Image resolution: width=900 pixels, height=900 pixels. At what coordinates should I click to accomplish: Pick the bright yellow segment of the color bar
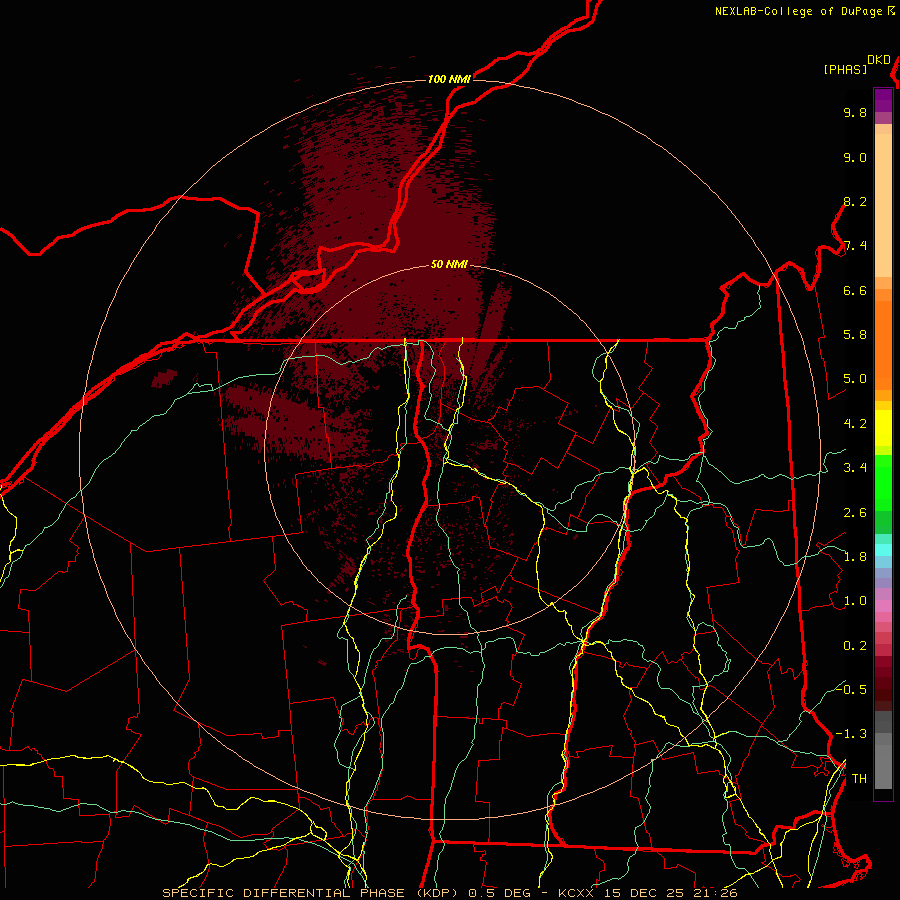[883, 428]
